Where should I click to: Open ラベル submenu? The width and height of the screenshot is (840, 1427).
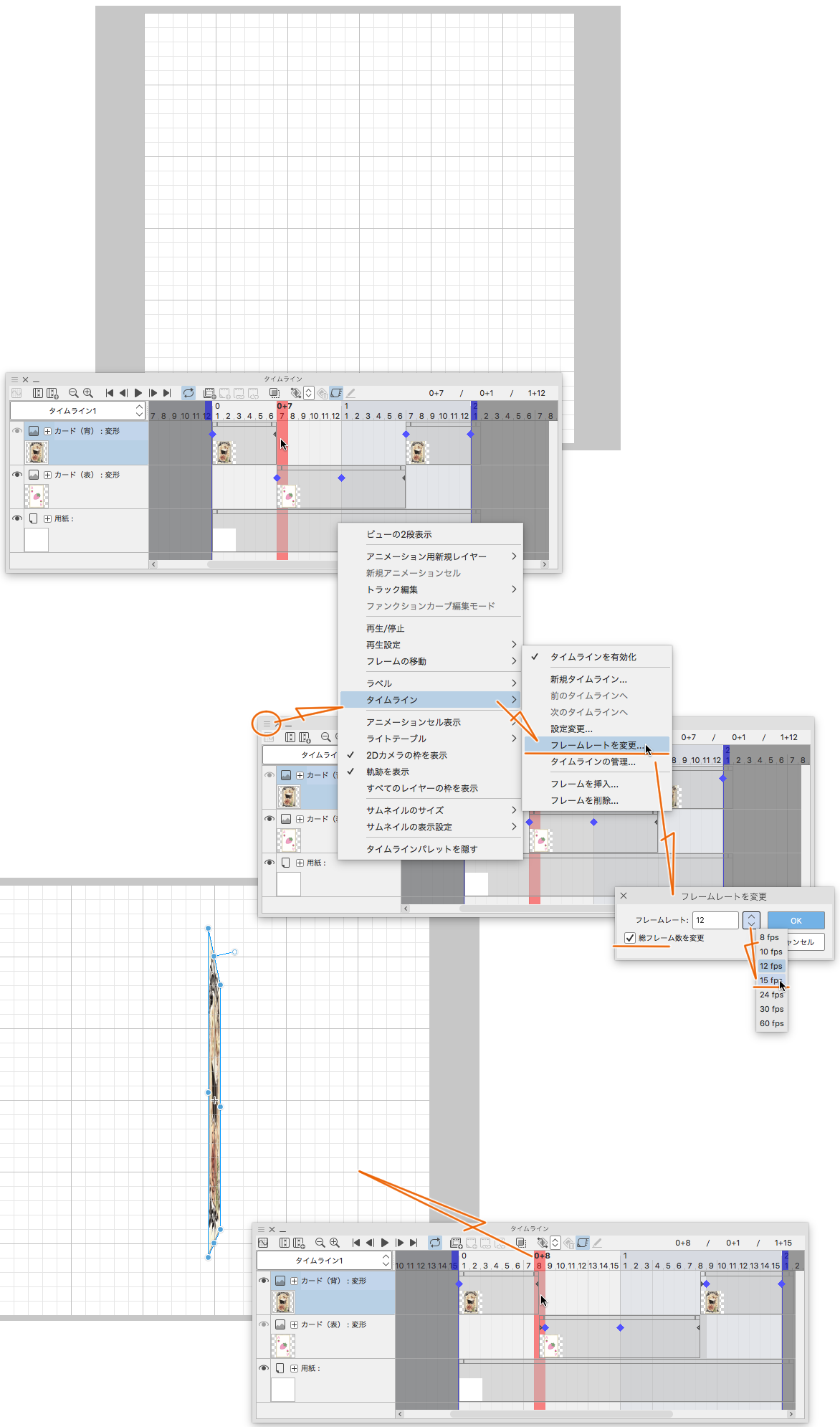[430, 683]
